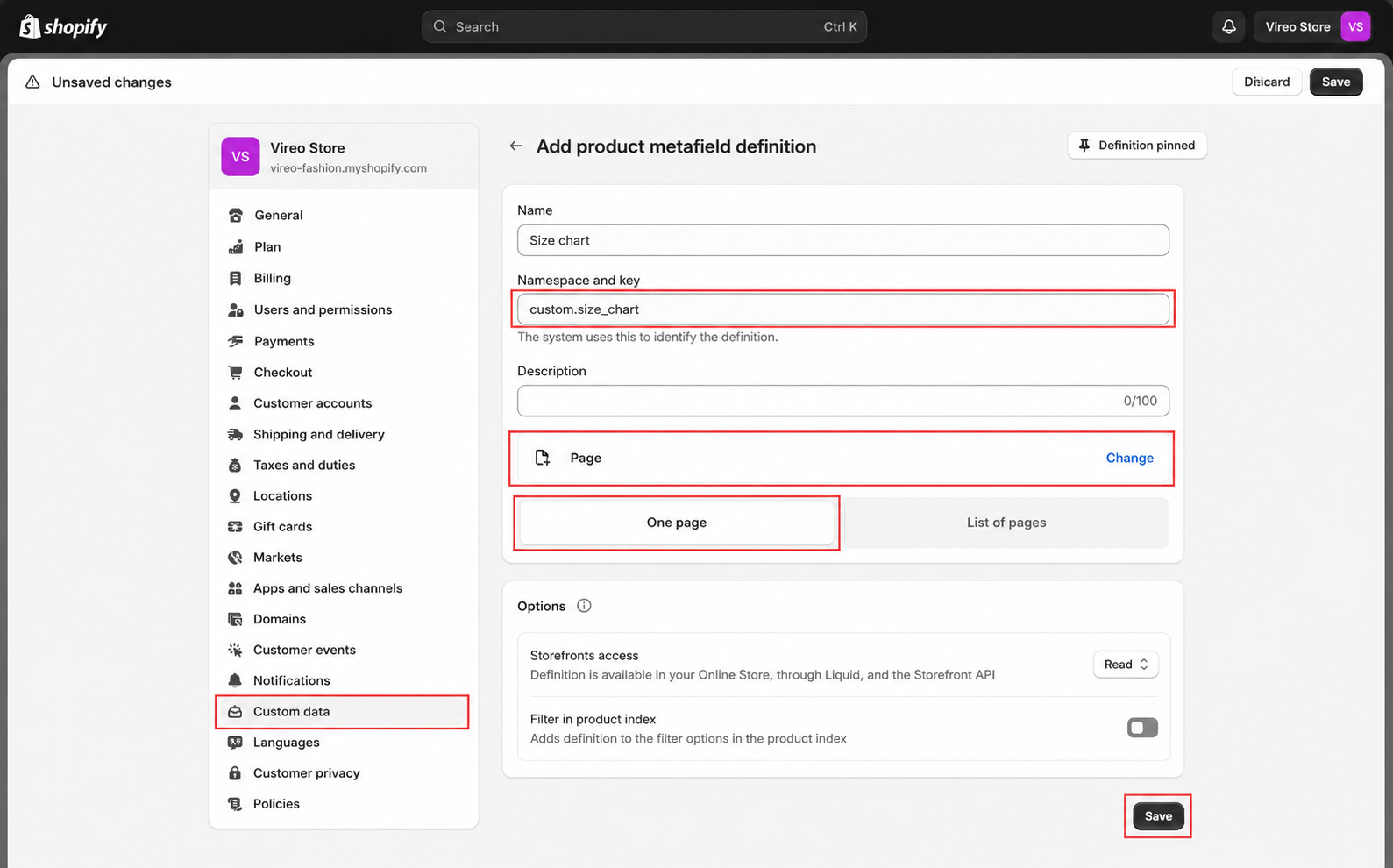The image size is (1393, 868).
Task: Click the Customer events sparkle icon
Action: pos(235,650)
